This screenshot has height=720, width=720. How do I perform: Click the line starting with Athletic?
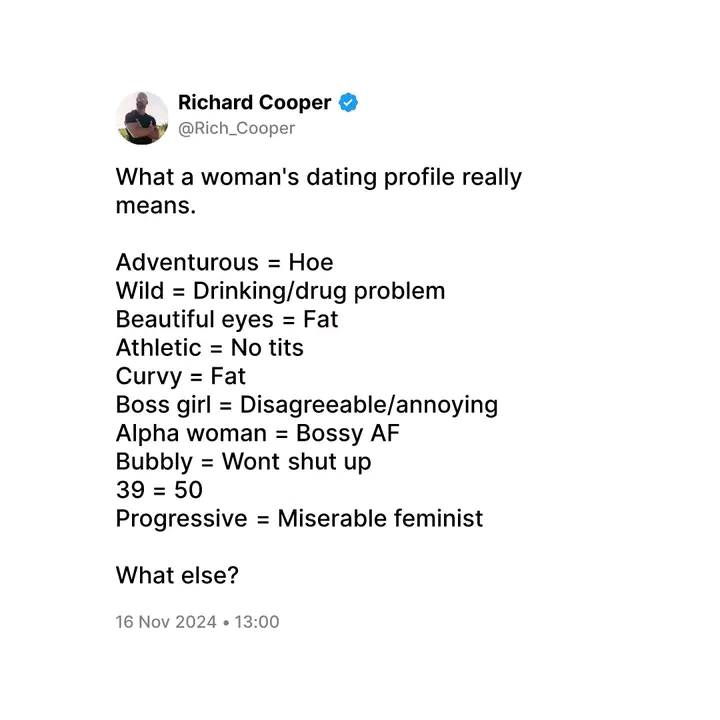point(210,348)
